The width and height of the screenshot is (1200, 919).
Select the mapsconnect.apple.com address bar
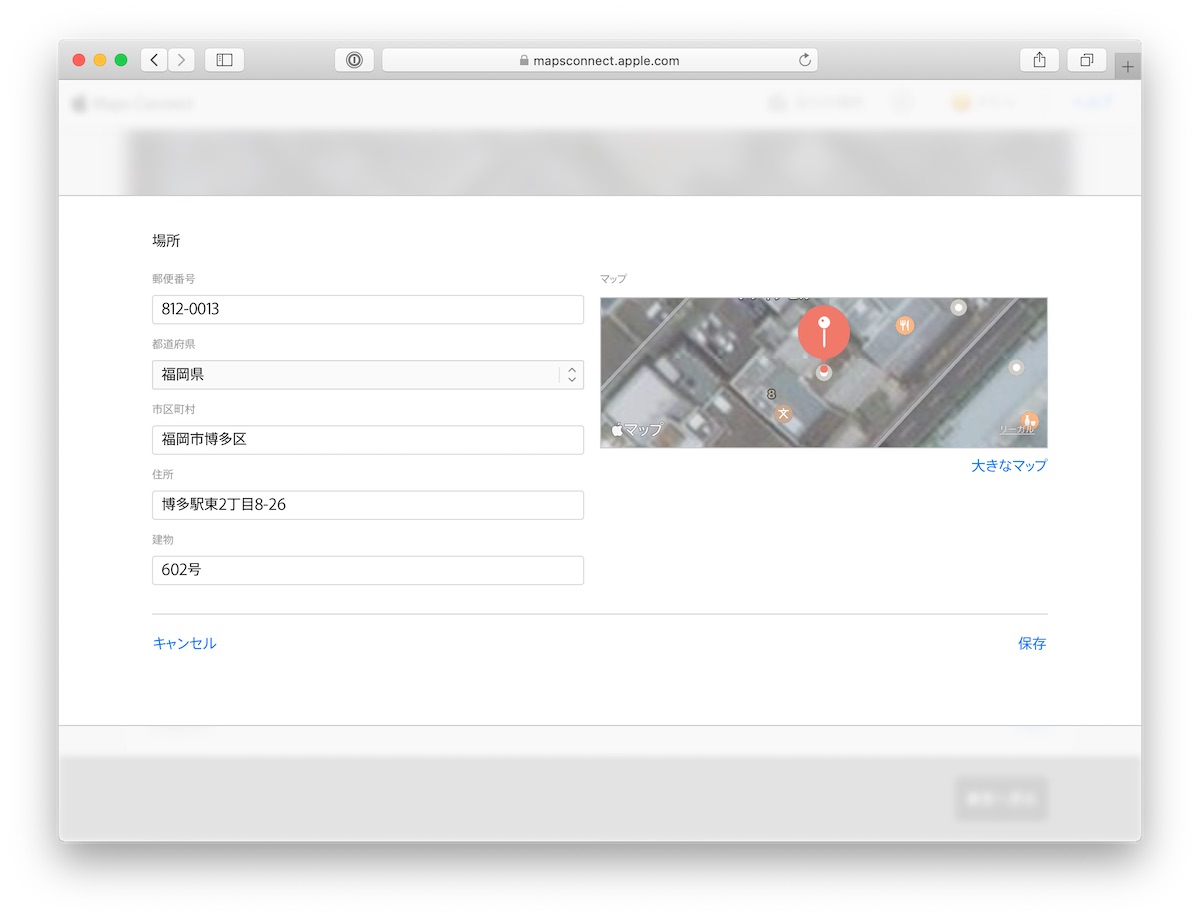click(x=600, y=60)
